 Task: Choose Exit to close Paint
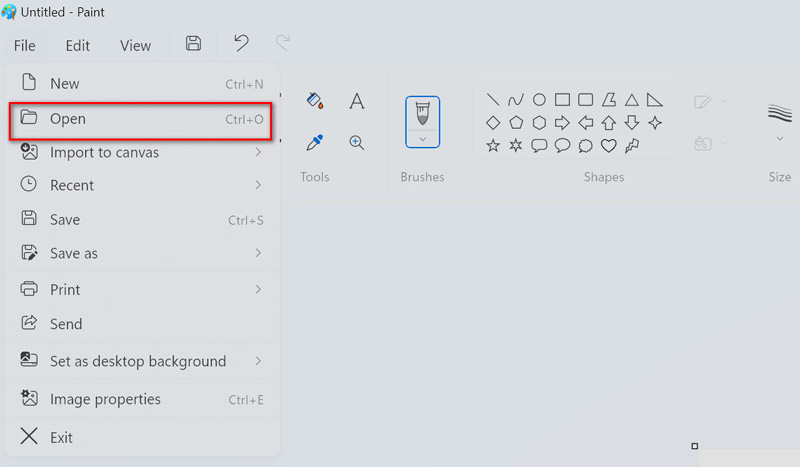[142, 437]
